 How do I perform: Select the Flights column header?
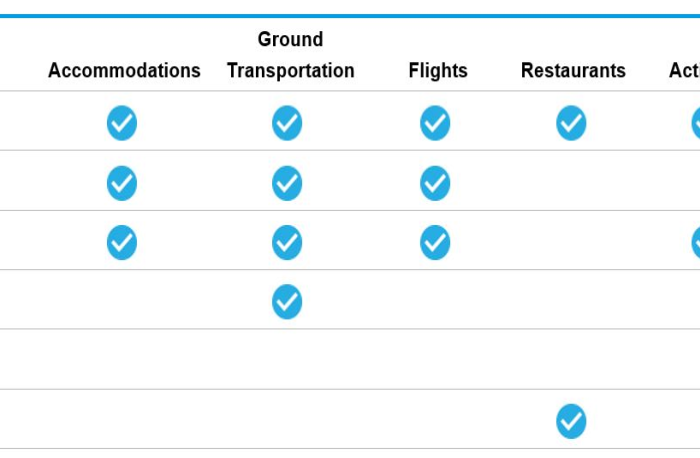(438, 71)
